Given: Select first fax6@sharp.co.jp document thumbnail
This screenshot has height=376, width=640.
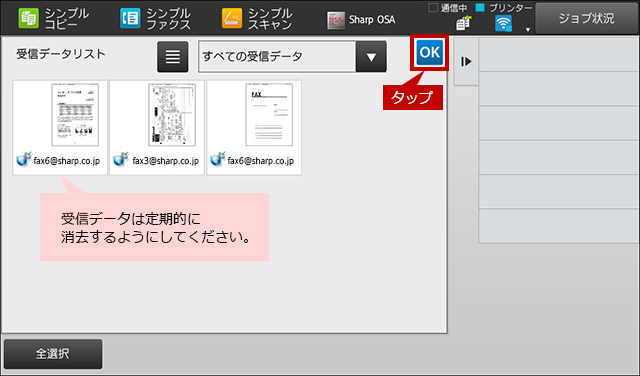Looking at the screenshot, I should pos(60,127).
